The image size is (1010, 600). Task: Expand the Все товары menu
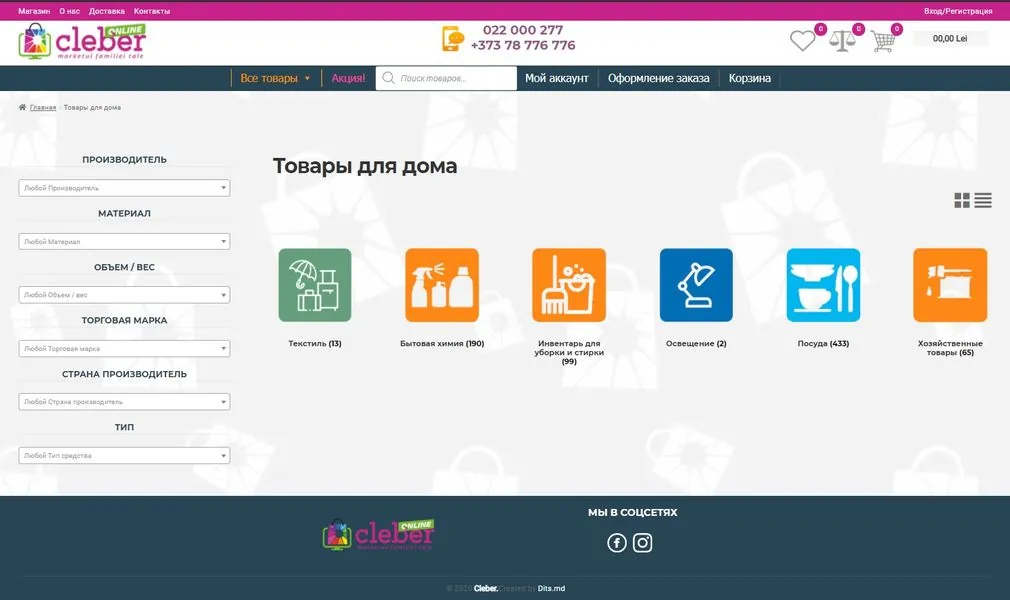pos(275,78)
